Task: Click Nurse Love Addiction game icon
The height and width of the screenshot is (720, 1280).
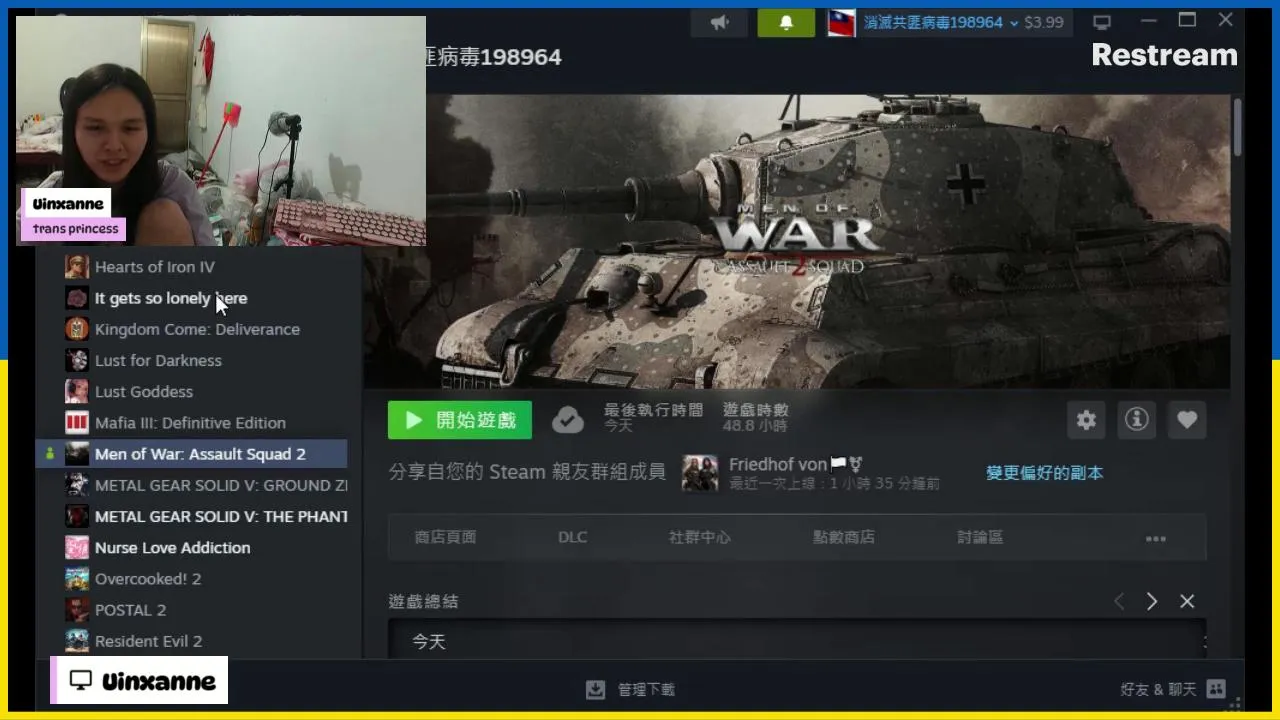Action: 77,547
